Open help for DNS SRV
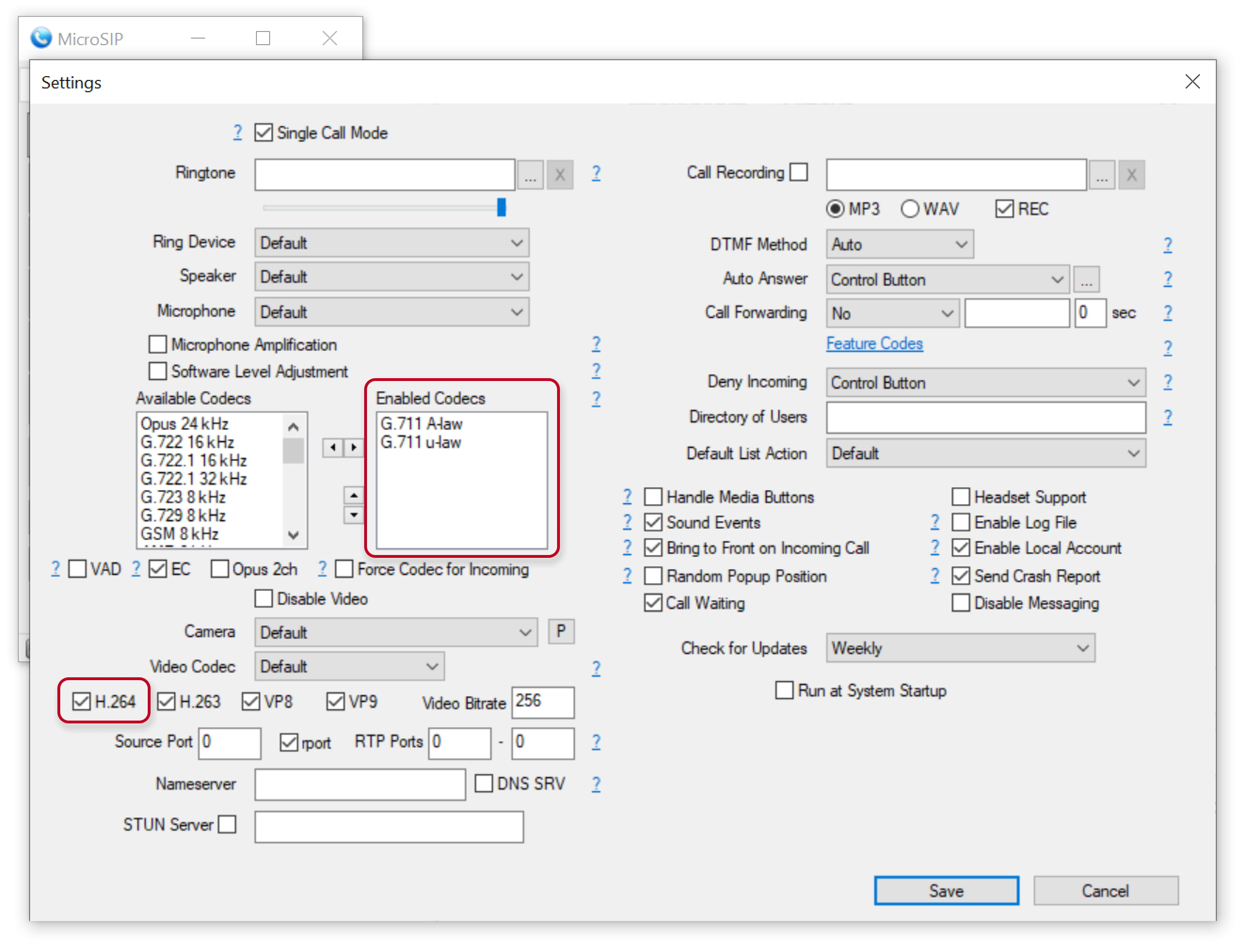The width and height of the screenshot is (1245, 952). [x=596, y=784]
